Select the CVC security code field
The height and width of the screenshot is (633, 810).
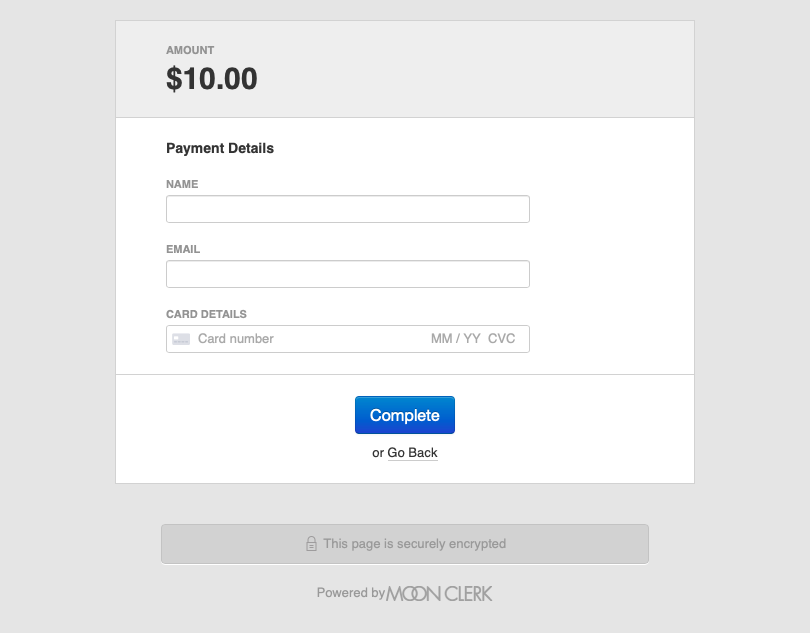pos(502,339)
